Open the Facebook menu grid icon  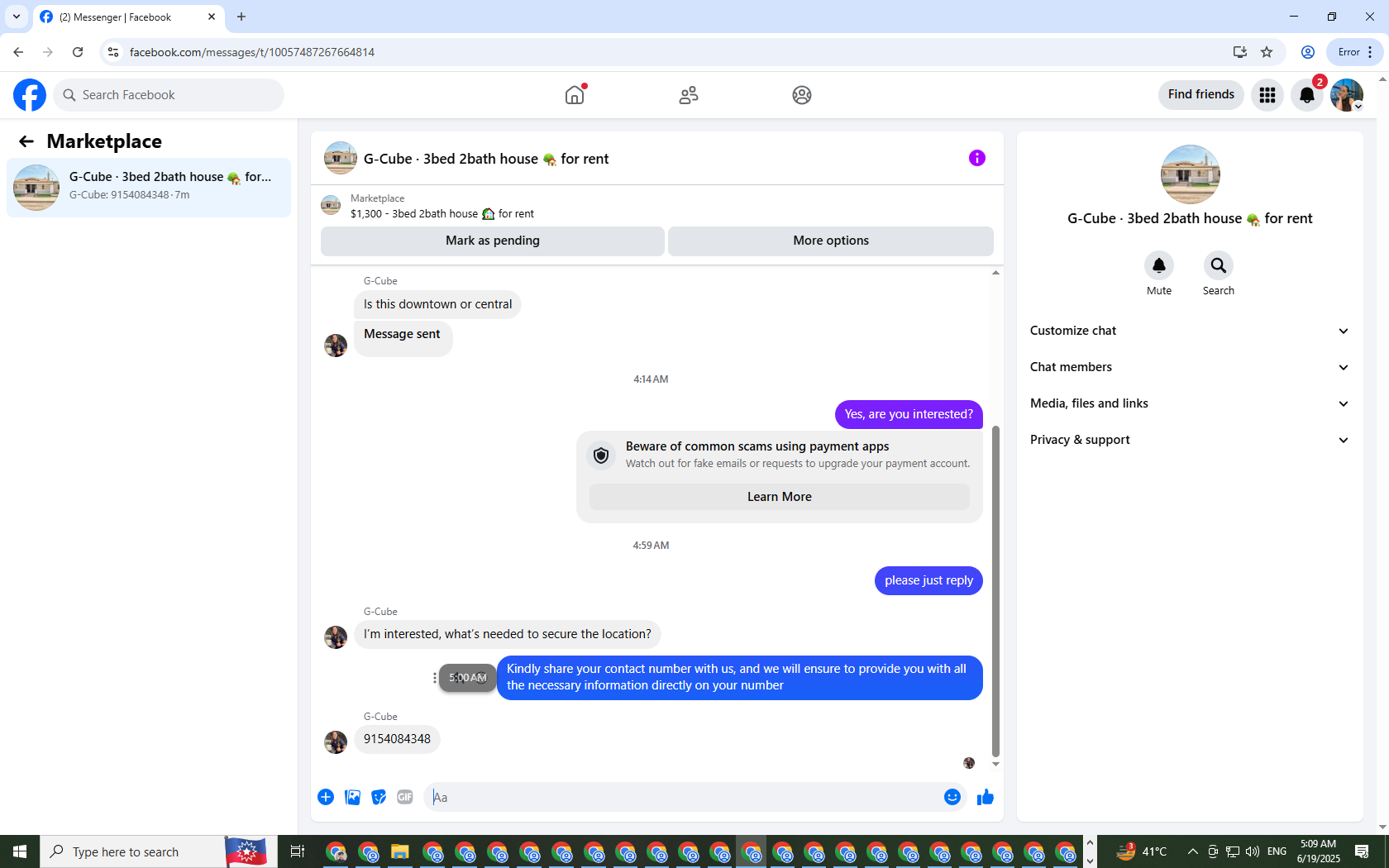(x=1267, y=95)
